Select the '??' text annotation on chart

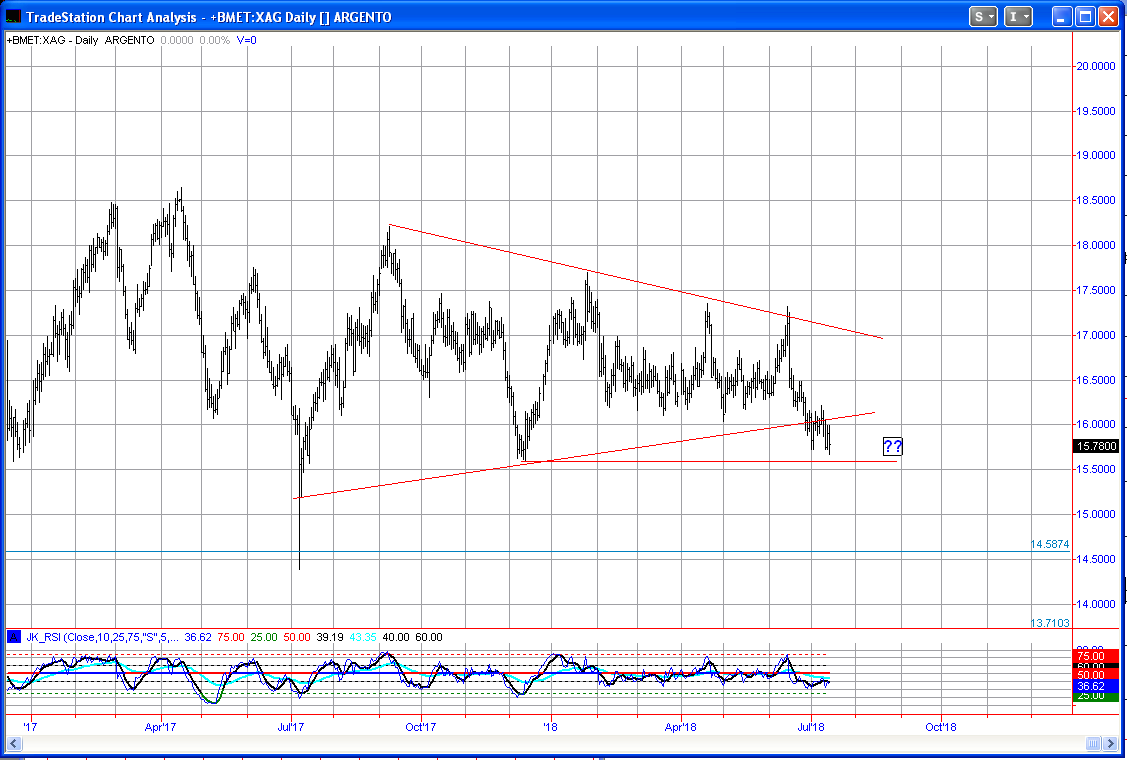coord(892,446)
